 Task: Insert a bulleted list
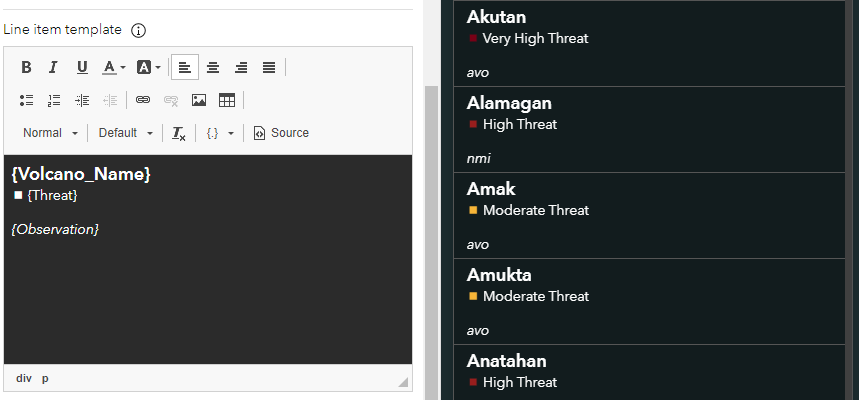click(x=26, y=100)
